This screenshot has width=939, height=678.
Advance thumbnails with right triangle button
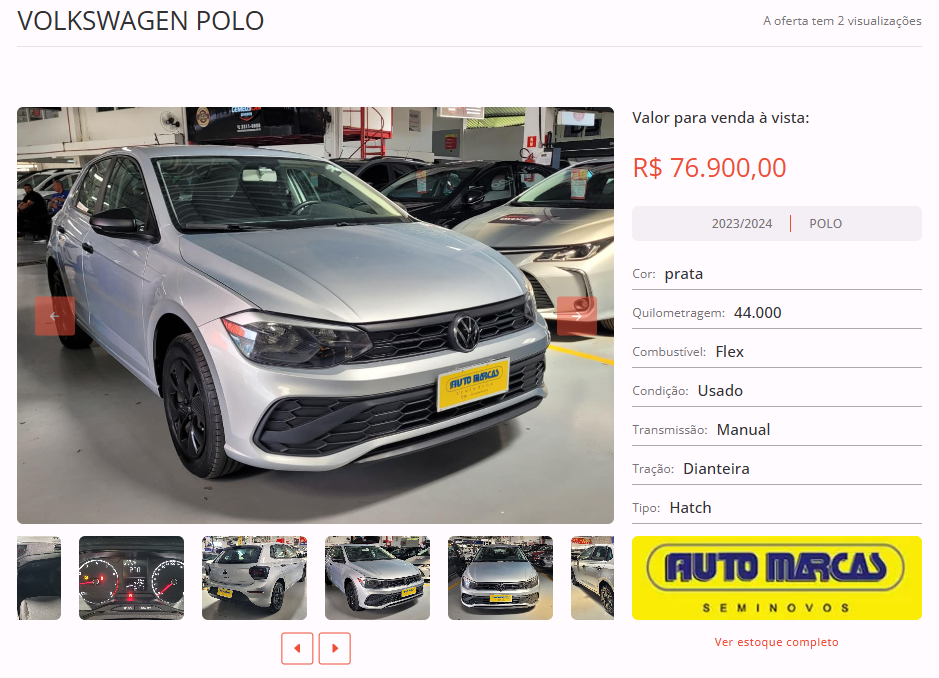pyautogui.click(x=335, y=648)
